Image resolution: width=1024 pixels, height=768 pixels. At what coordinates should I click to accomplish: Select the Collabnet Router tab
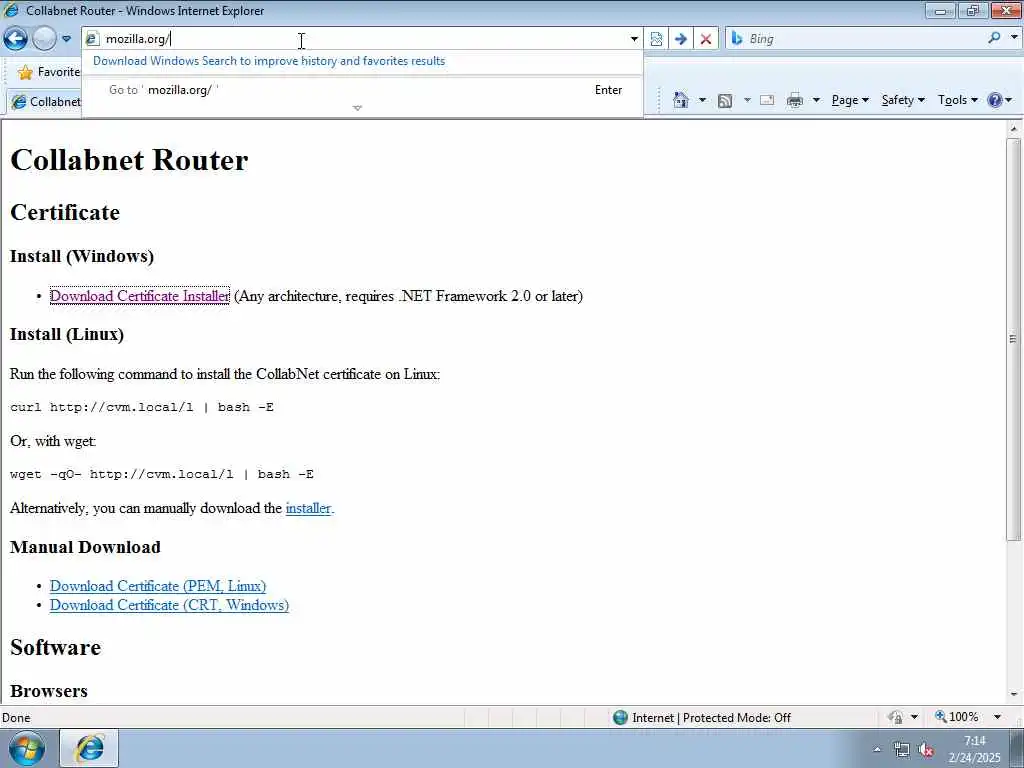coord(44,102)
